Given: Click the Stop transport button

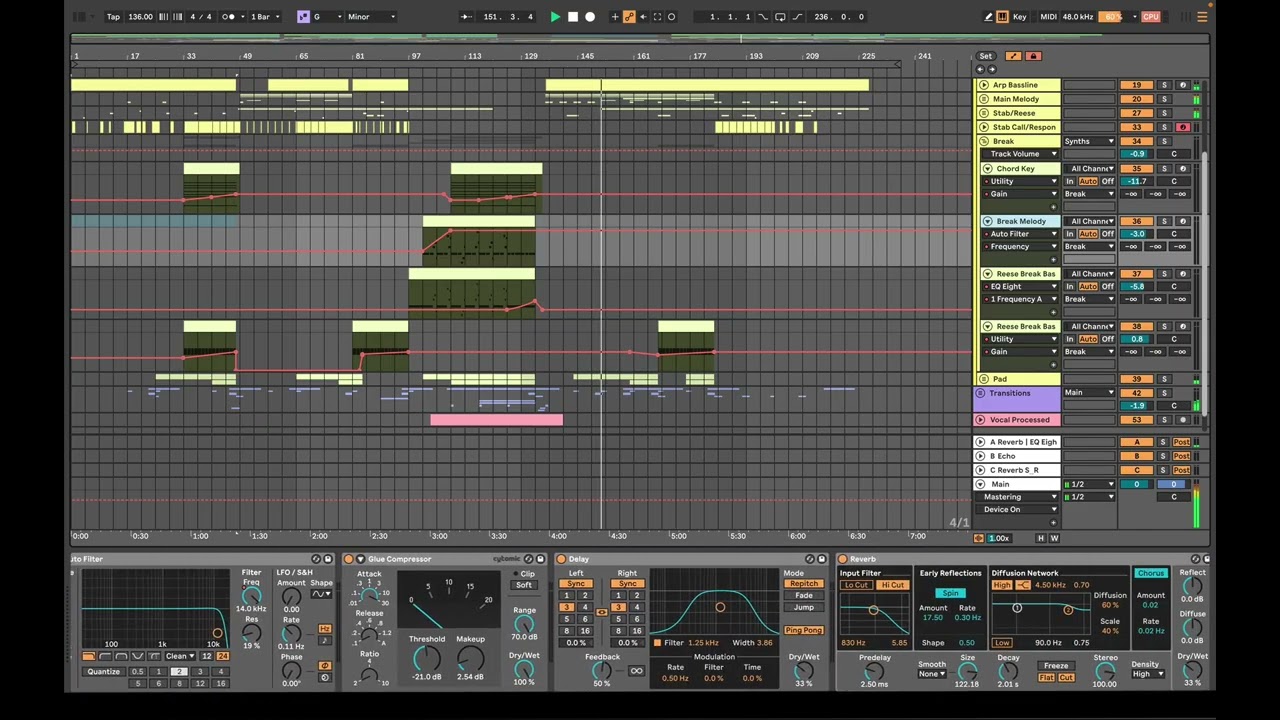Looking at the screenshot, I should pyautogui.click(x=573, y=17).
